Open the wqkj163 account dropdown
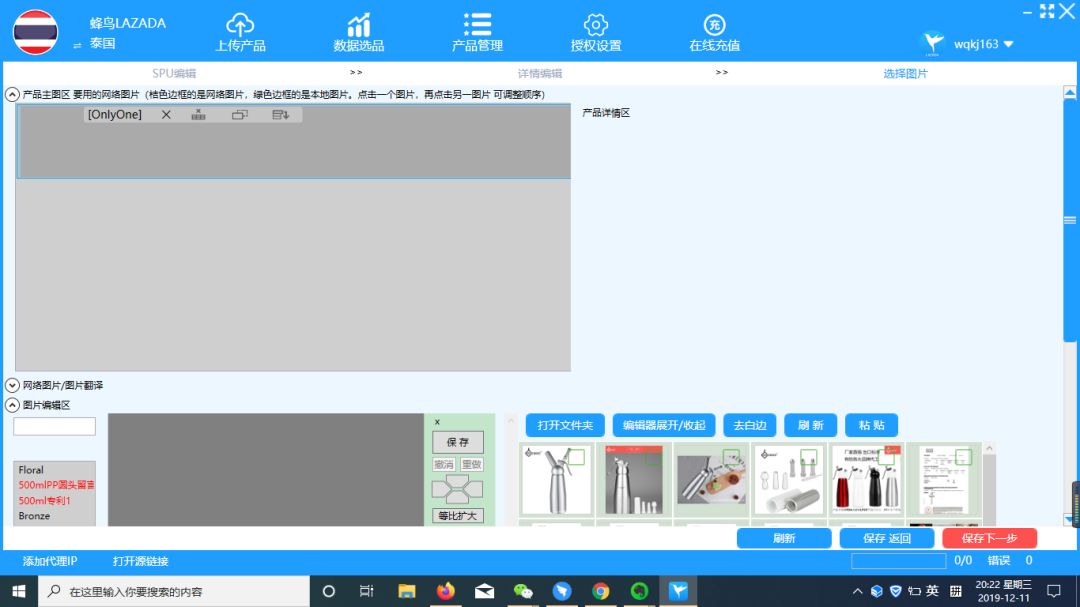 (977, 43)
